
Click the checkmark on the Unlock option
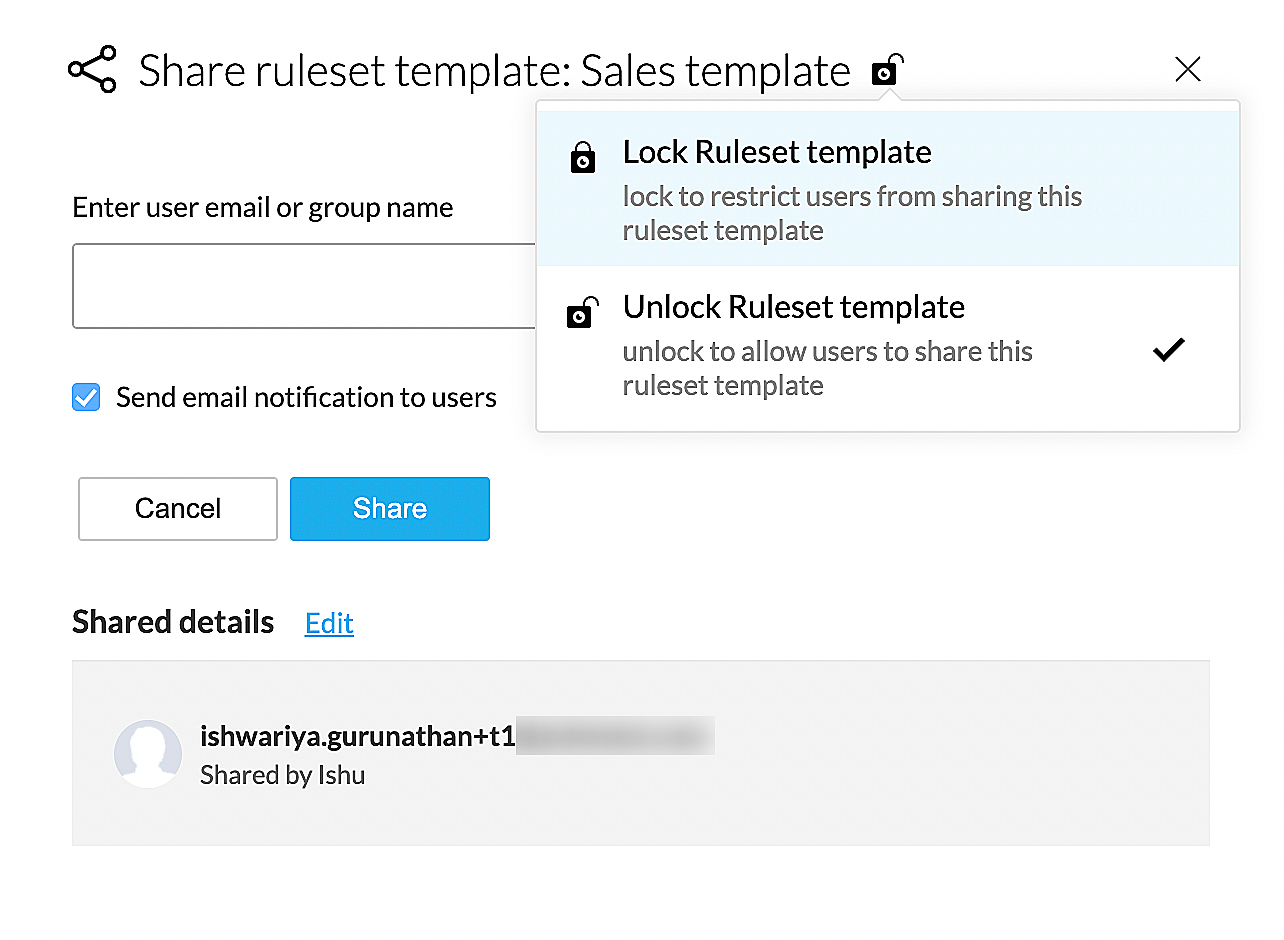pos(1168,349)
